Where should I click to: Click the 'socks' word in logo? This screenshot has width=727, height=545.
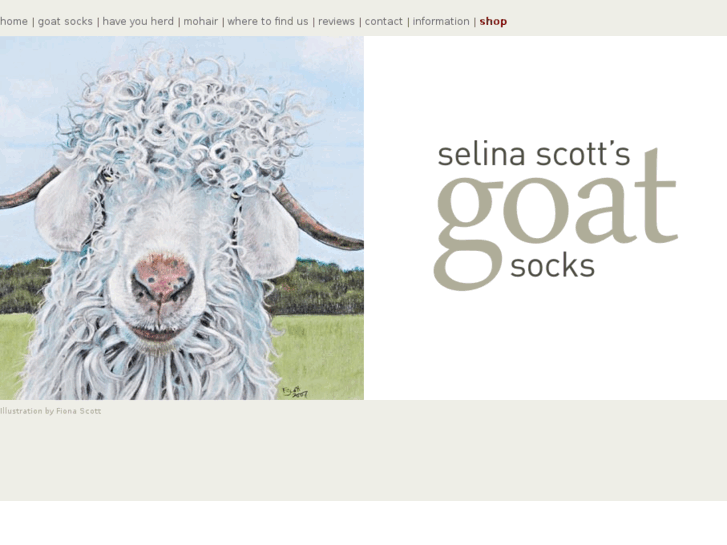(x=552, y=266)
